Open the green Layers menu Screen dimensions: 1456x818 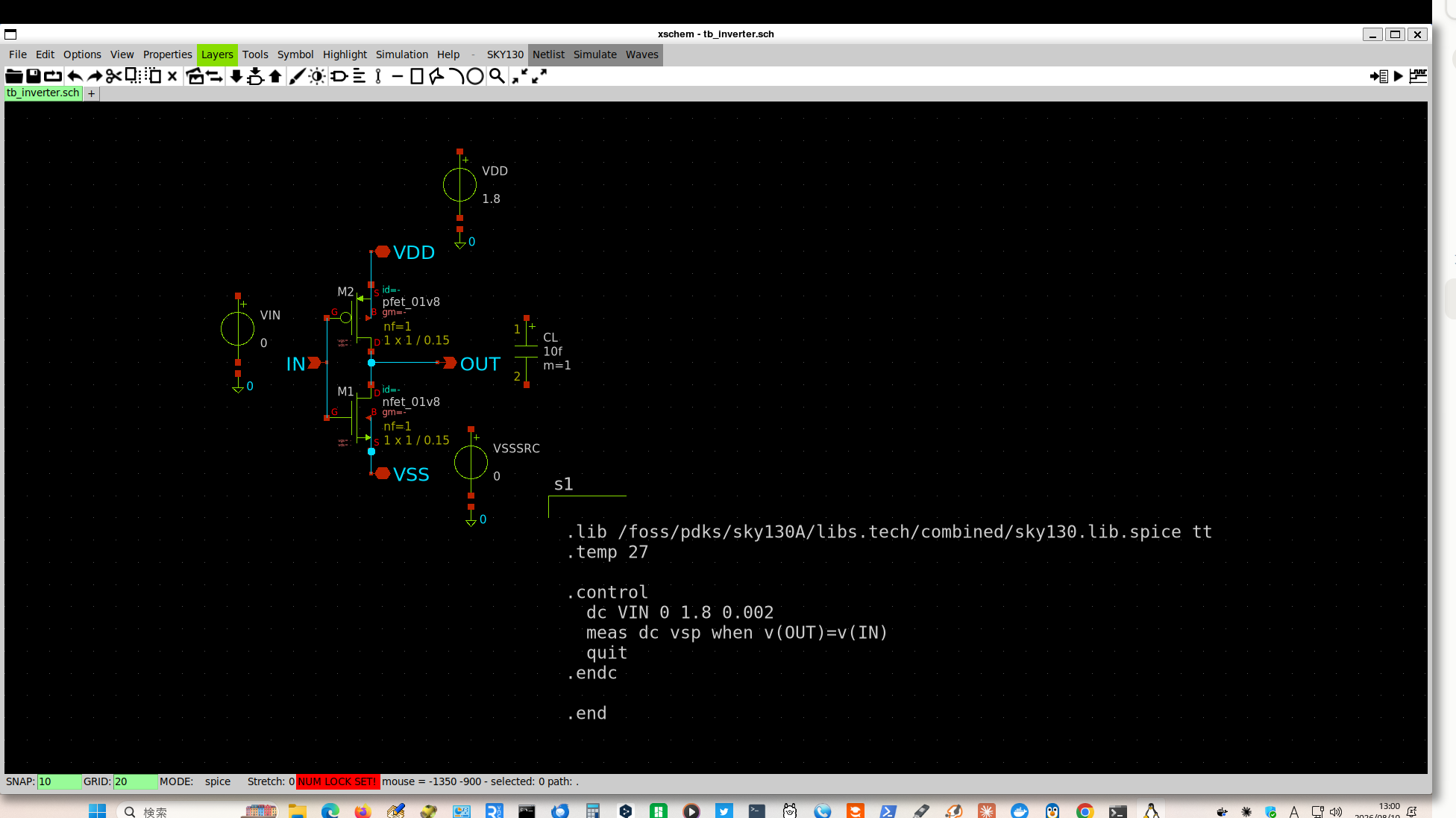tap(217, 54)
